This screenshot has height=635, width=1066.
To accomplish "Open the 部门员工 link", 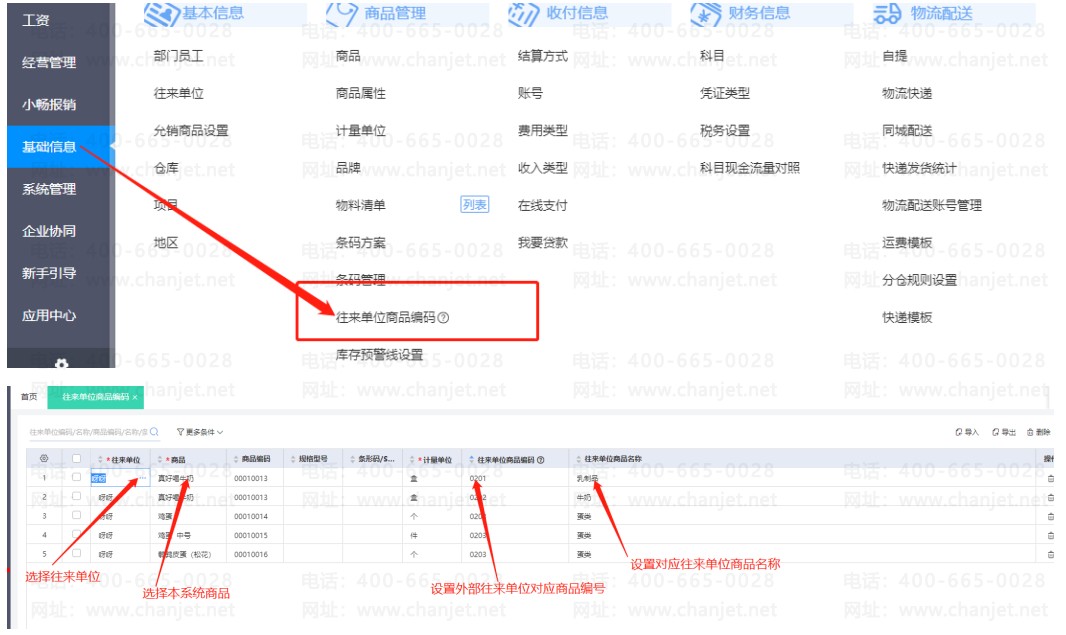I will point(178,56).
